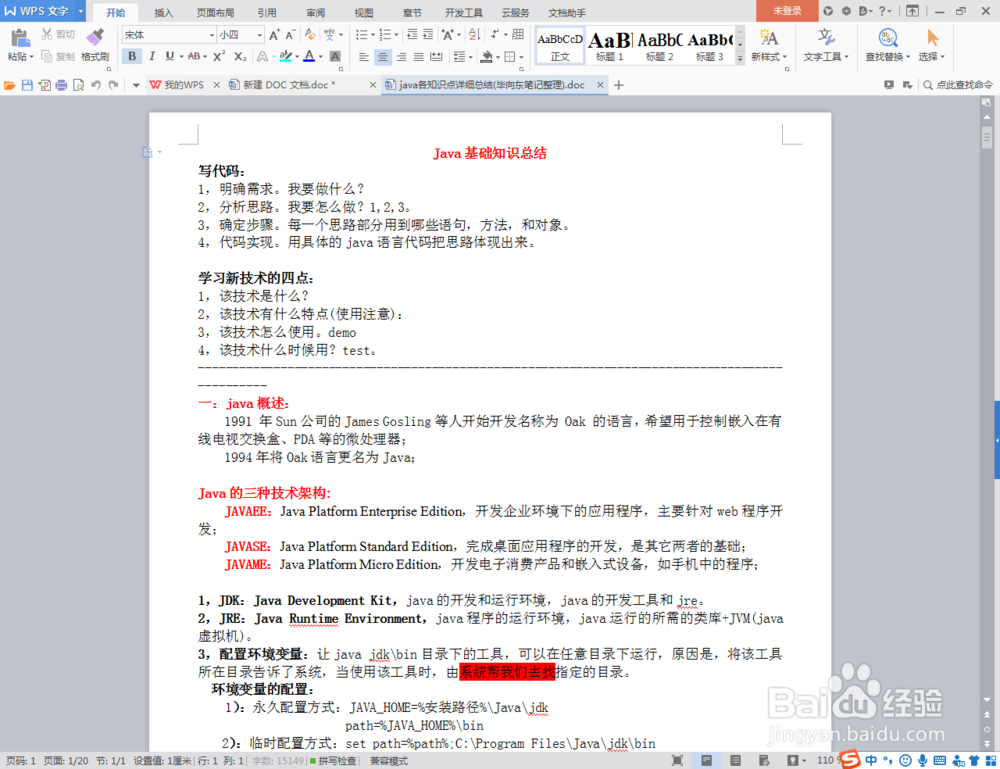This screenshot has height=769, width=1000.
Task: Click the Find and Replace (查找替换) icon
Action: (886, 38)
